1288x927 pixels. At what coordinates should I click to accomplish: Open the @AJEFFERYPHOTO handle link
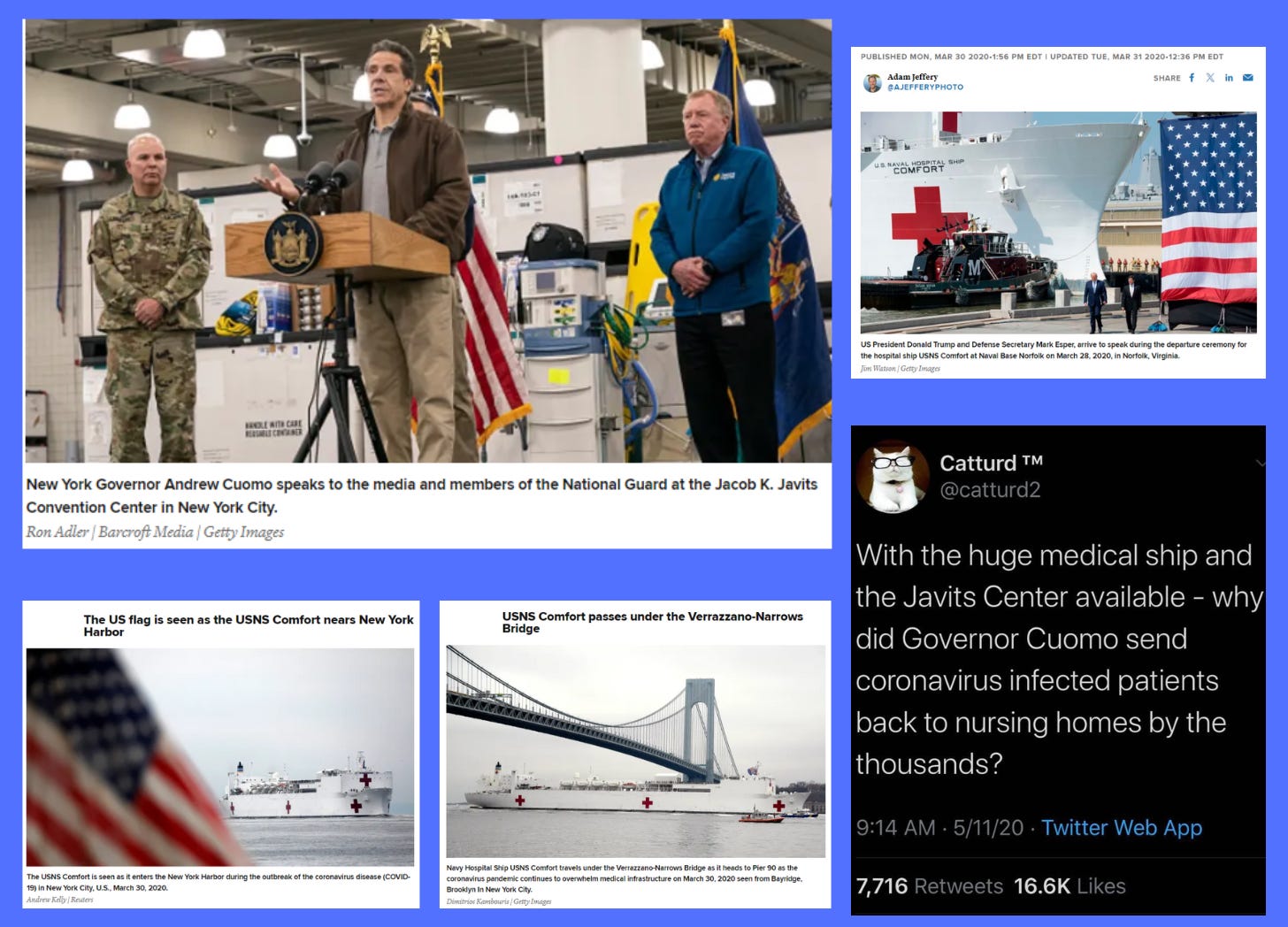coord(925,88)
